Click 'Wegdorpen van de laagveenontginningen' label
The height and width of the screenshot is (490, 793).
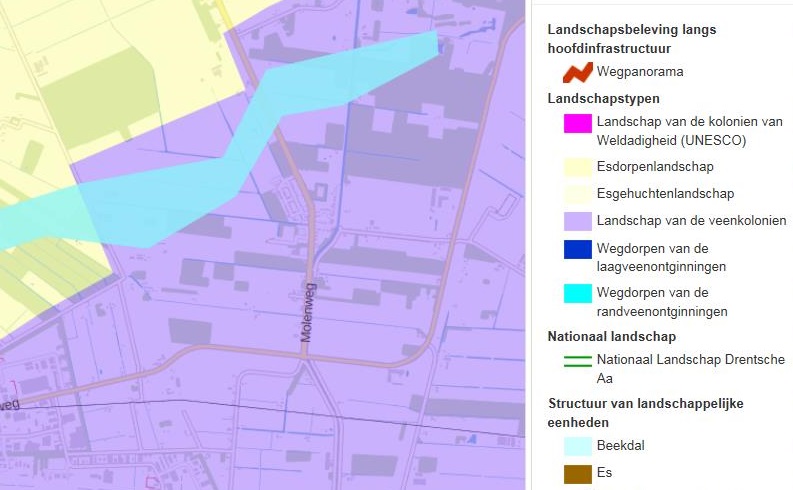coord(661,257)
